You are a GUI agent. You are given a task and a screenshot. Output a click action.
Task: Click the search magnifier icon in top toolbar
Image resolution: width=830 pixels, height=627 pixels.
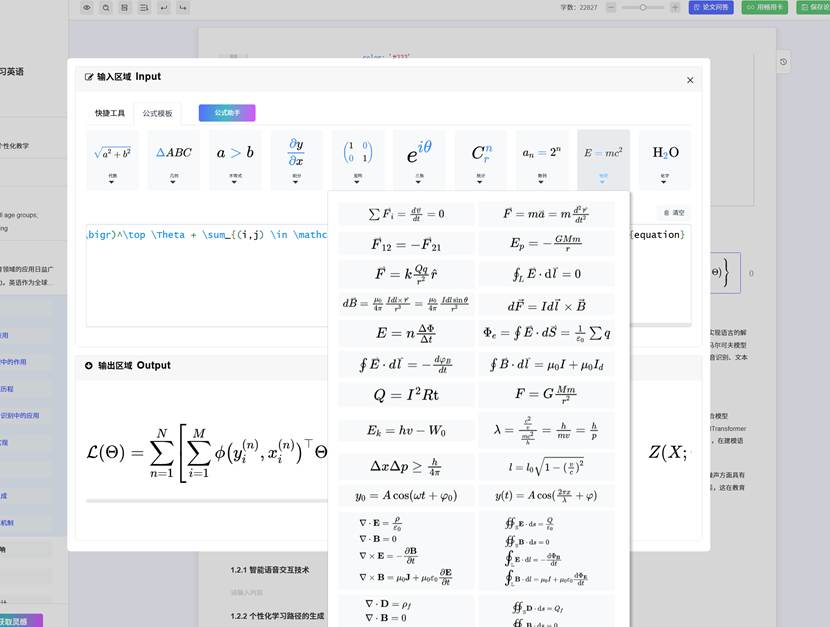[x=106, y=7]
